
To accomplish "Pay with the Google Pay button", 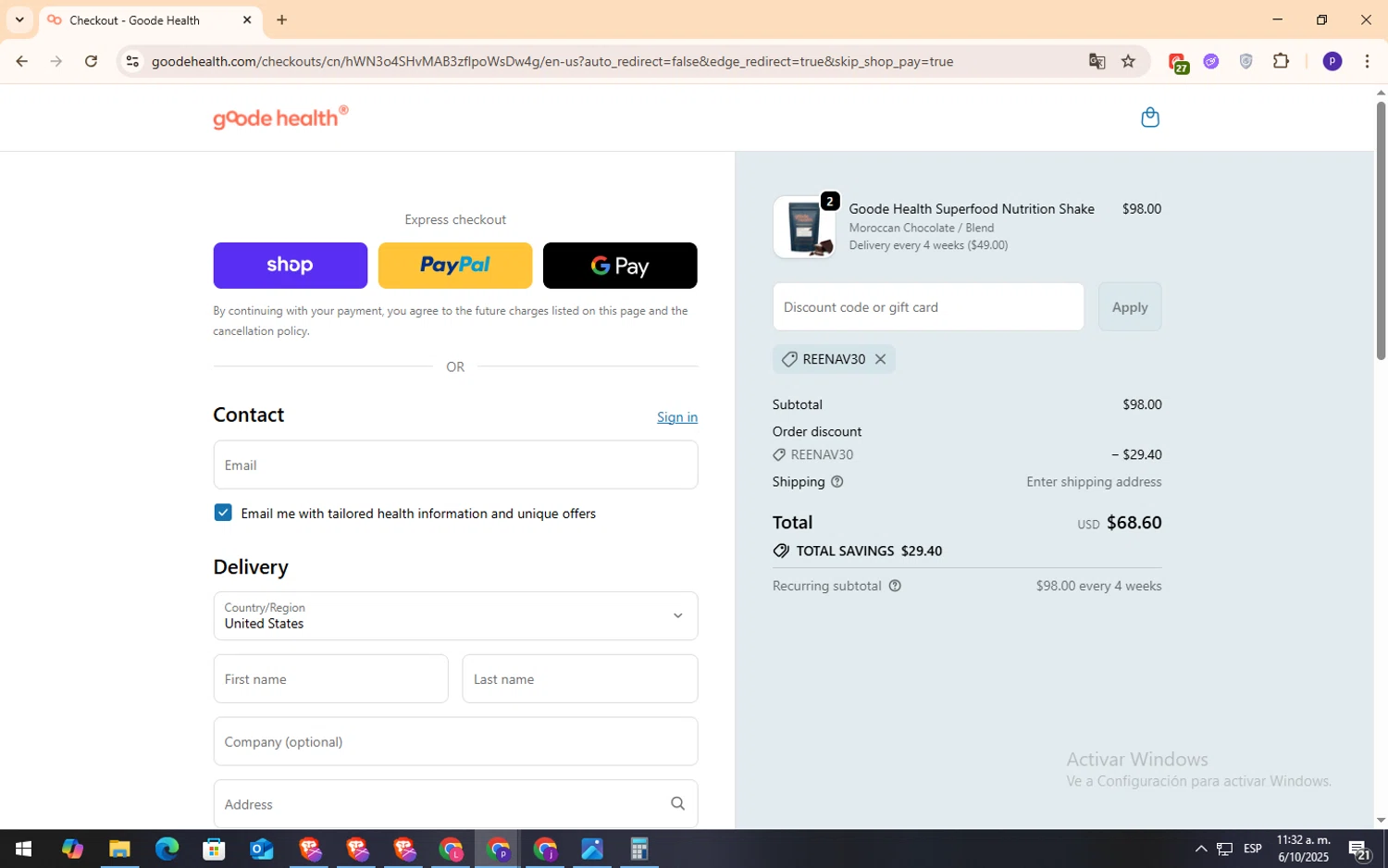I will (x=620, y=266).
